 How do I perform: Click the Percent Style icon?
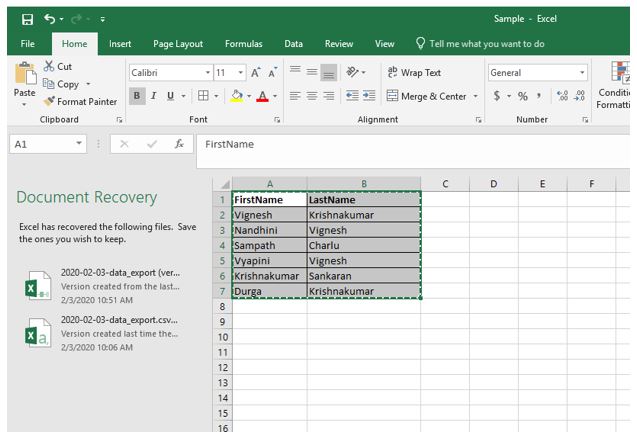[522, 96]
